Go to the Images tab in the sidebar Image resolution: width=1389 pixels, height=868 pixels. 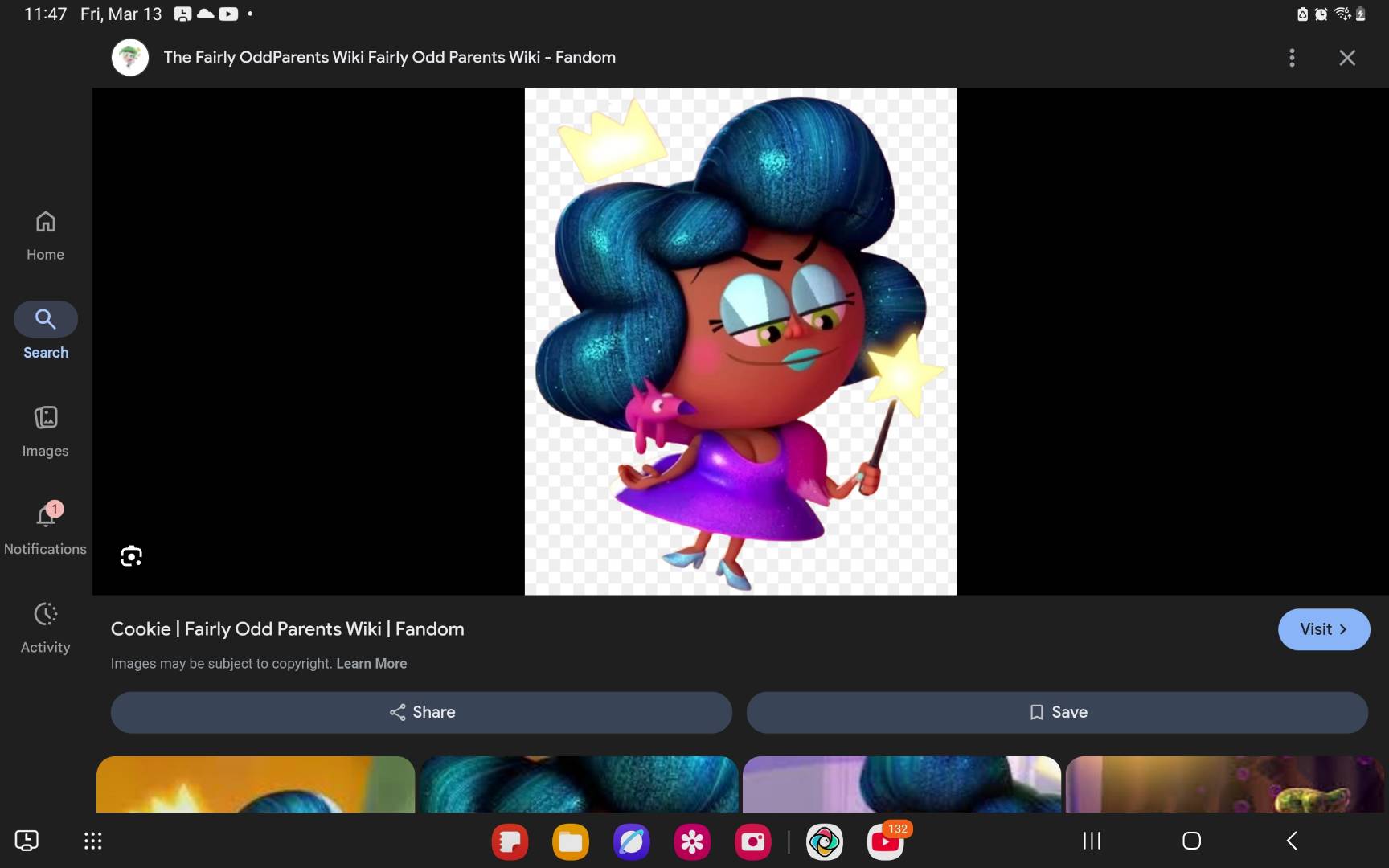45,432
